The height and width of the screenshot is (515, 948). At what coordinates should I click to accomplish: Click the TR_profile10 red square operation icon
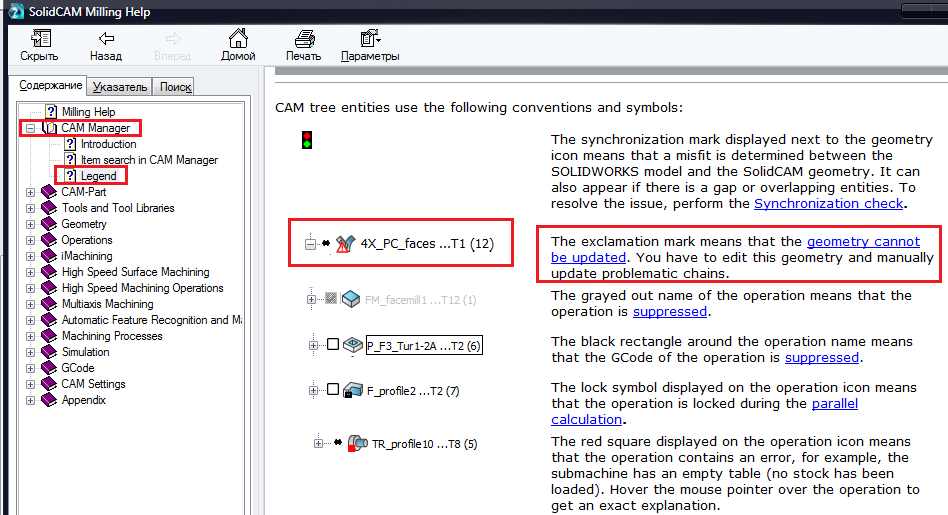coord(357,444)
